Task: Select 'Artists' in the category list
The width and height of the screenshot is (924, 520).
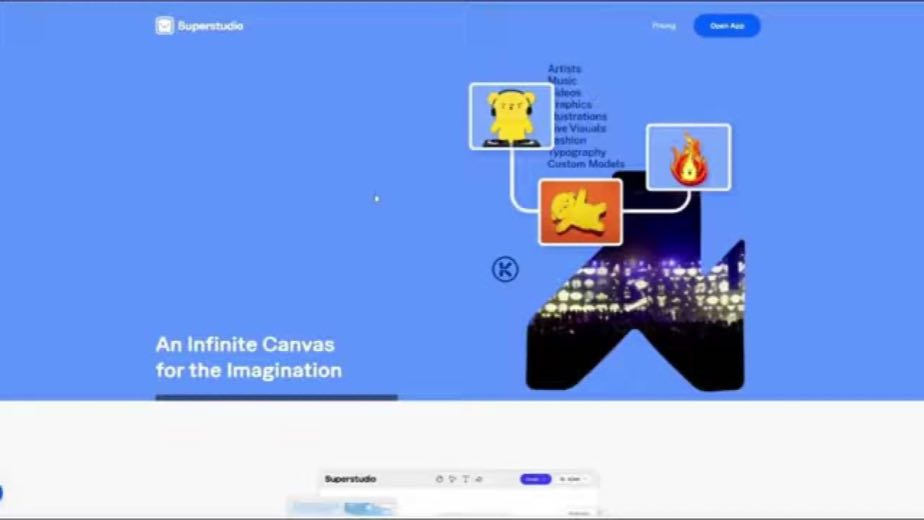Action: [x=564, y=69]
